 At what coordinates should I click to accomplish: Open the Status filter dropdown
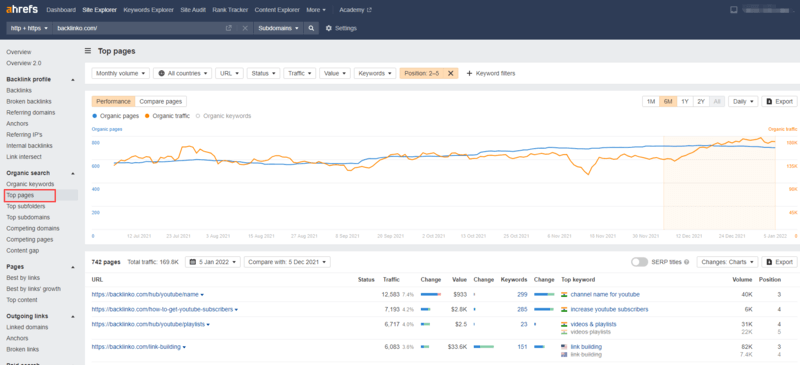pyautogui.click(x=263, y=74)
